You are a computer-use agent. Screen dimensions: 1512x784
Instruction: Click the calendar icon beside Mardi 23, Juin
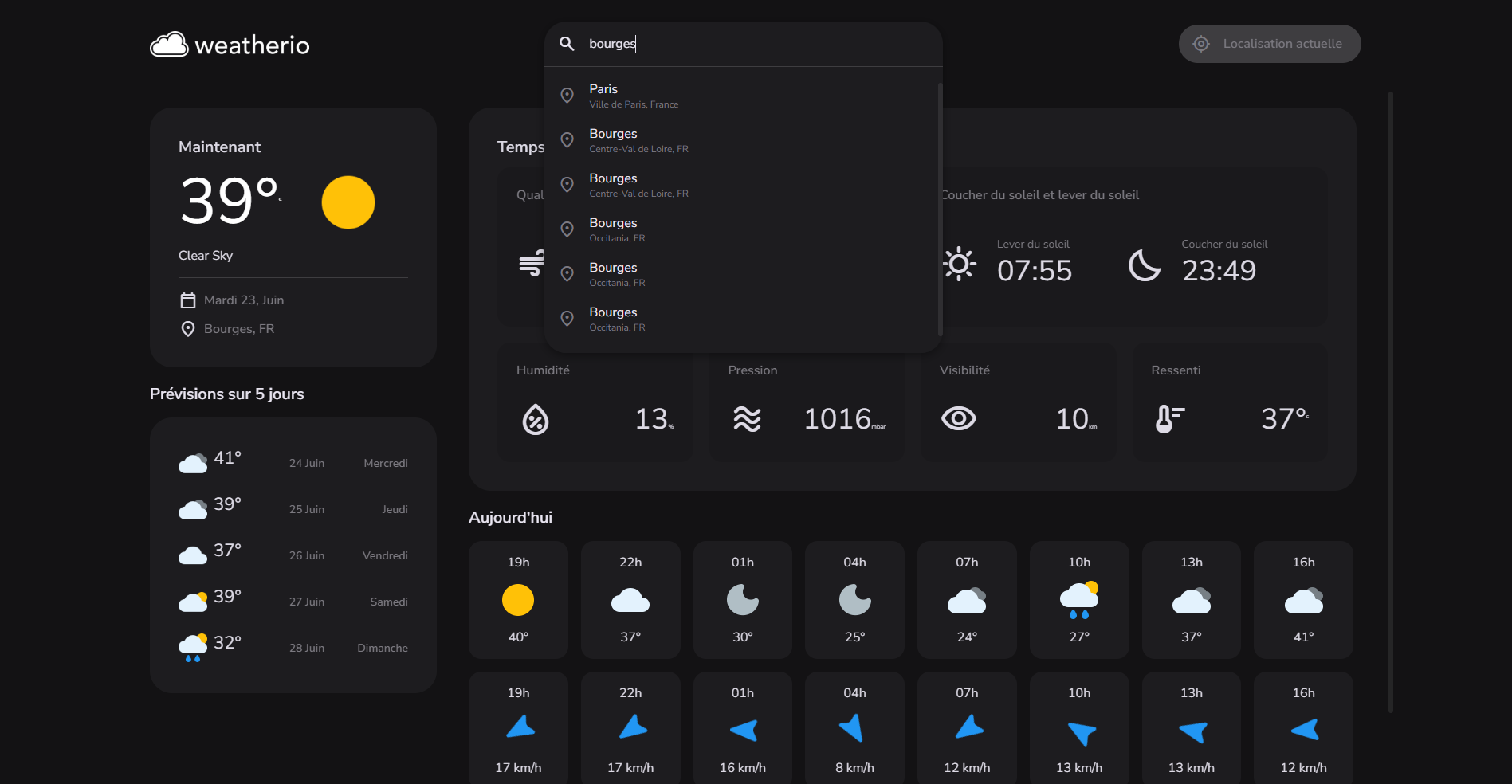pyautogui.click(x=188, y=300)
